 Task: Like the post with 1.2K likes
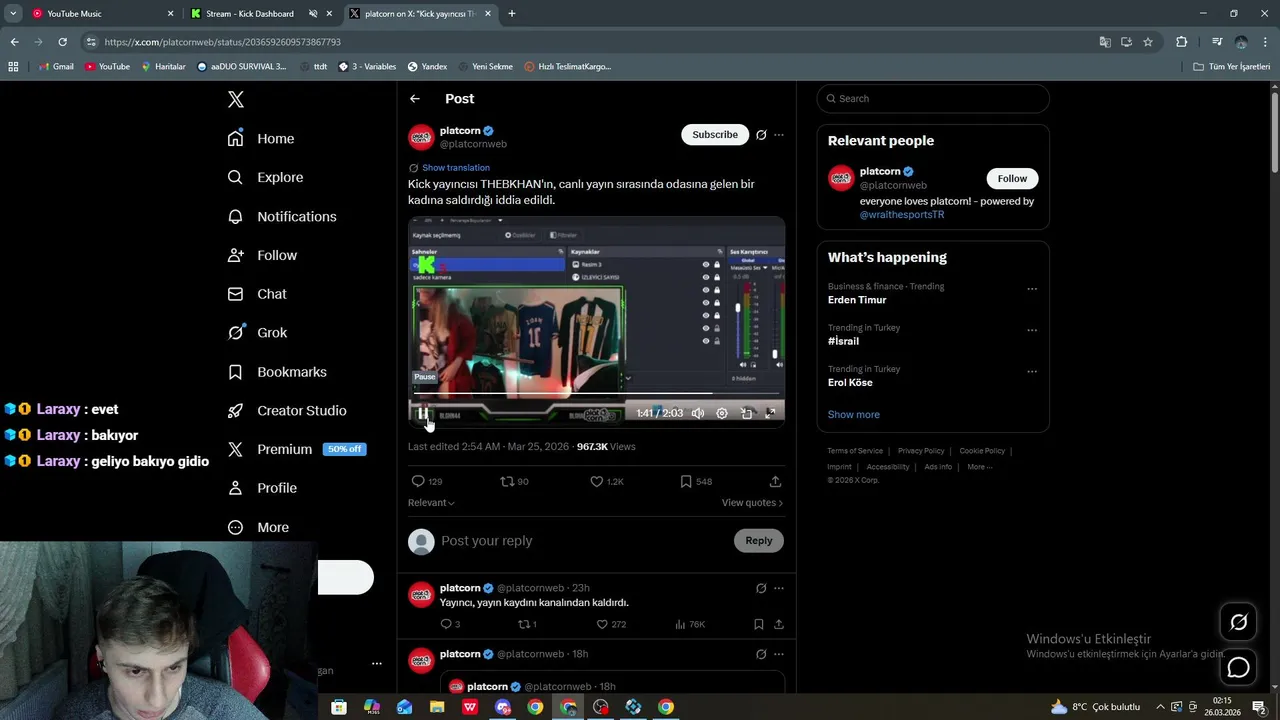pyautogui.click(x=597, y=482)
